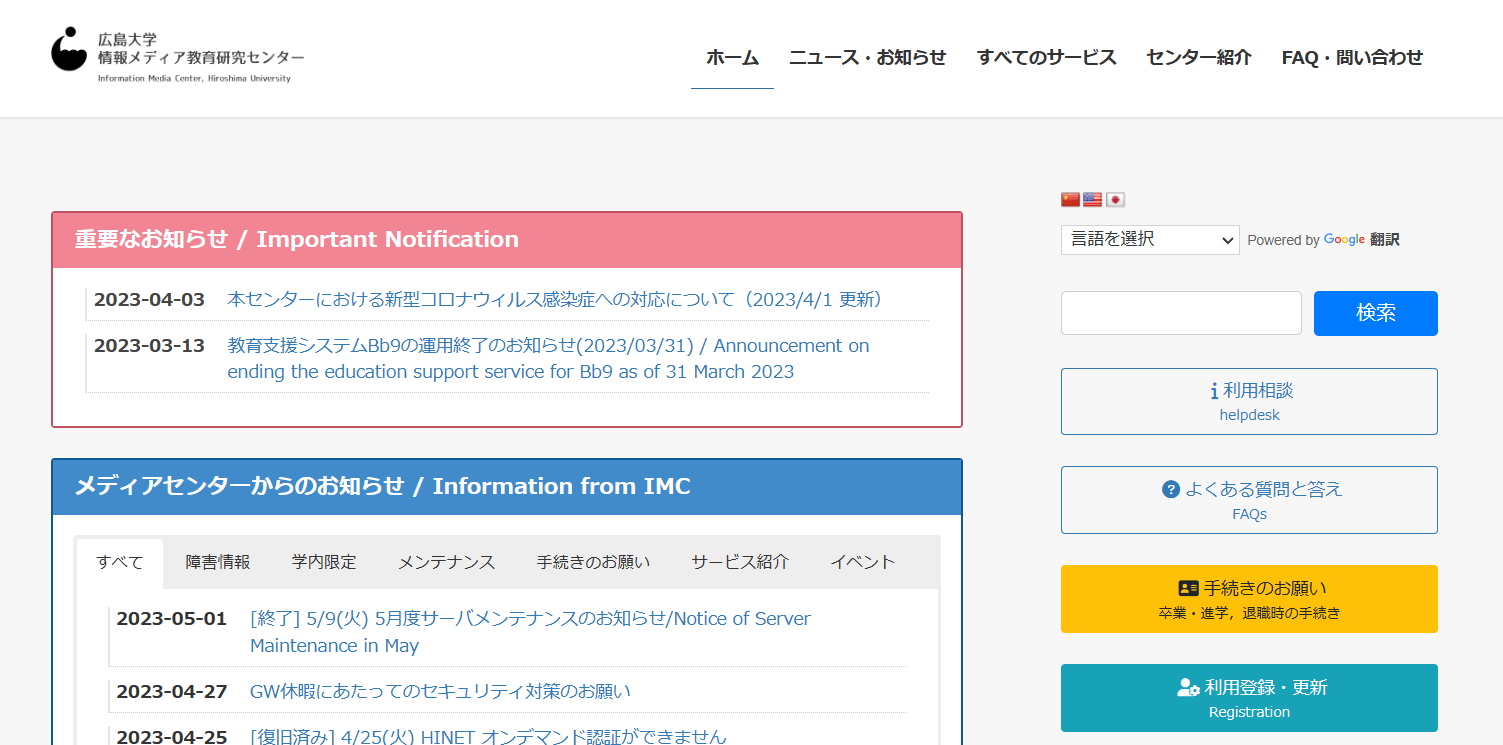
Task: Open the よくある質問と答え FAQs button
Action: click(x=1249, y=500)
